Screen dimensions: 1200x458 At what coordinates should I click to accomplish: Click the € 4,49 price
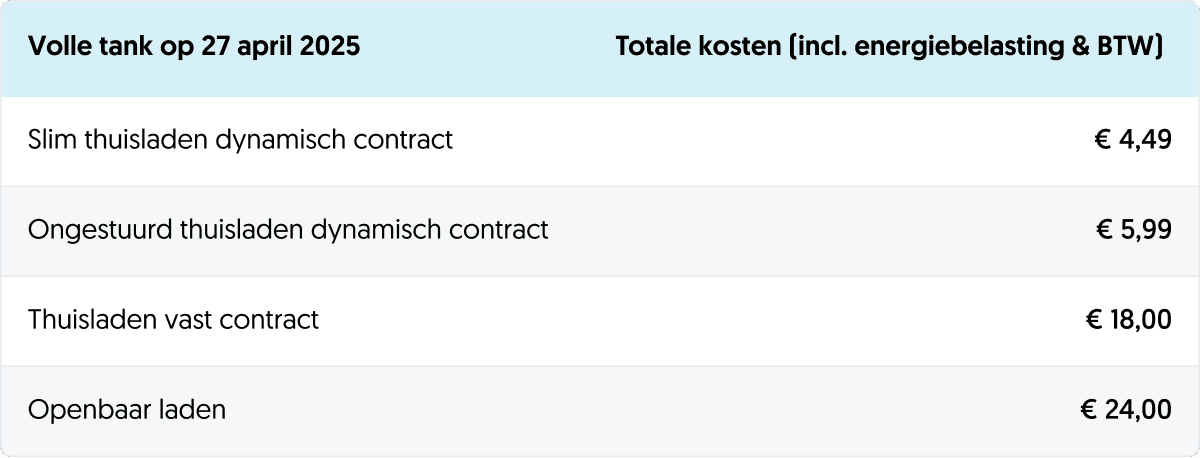click(1132, 140)
